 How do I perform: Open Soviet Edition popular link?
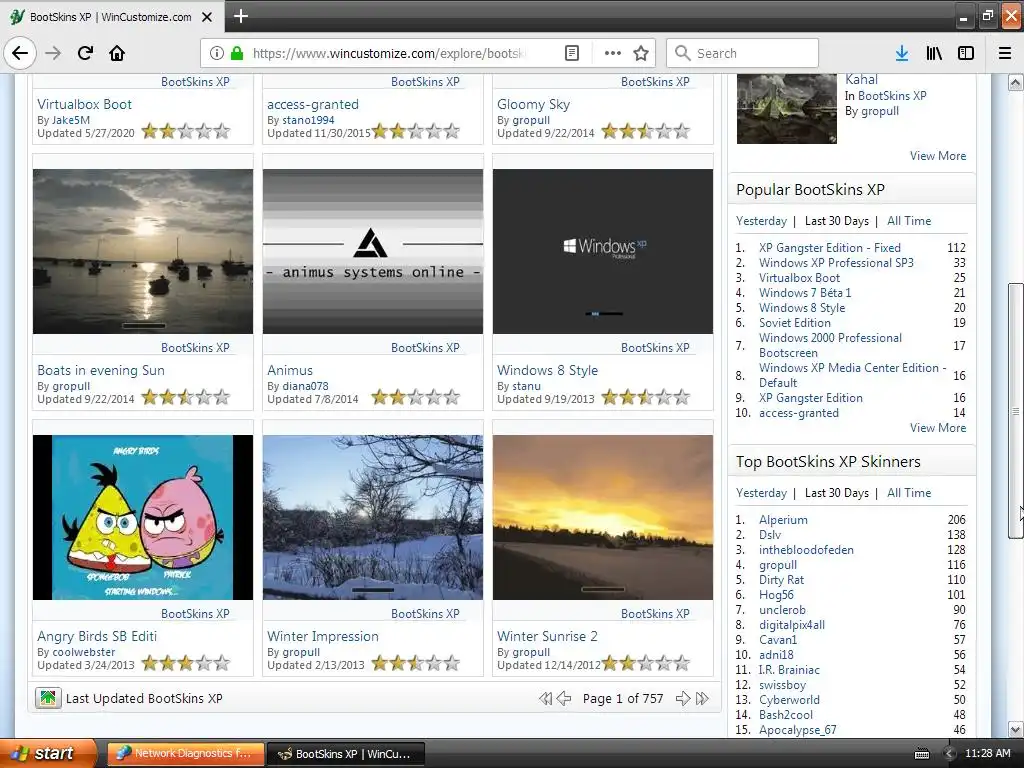click(795, 323)
